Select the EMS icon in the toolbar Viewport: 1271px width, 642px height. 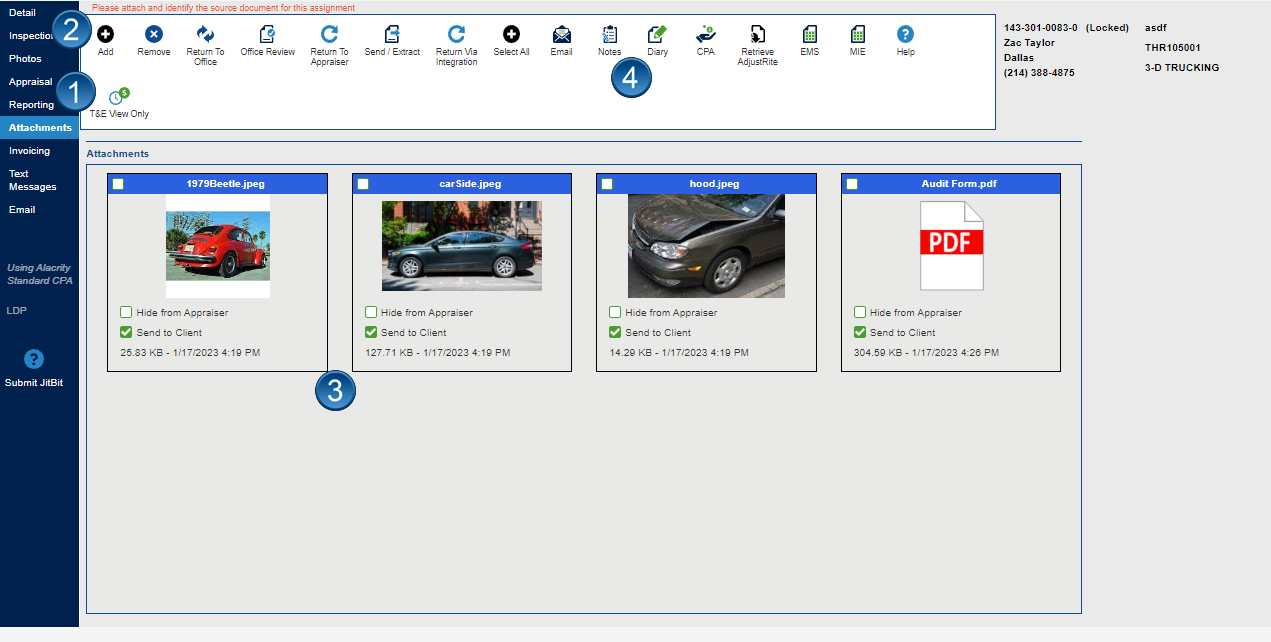point(809,33)
